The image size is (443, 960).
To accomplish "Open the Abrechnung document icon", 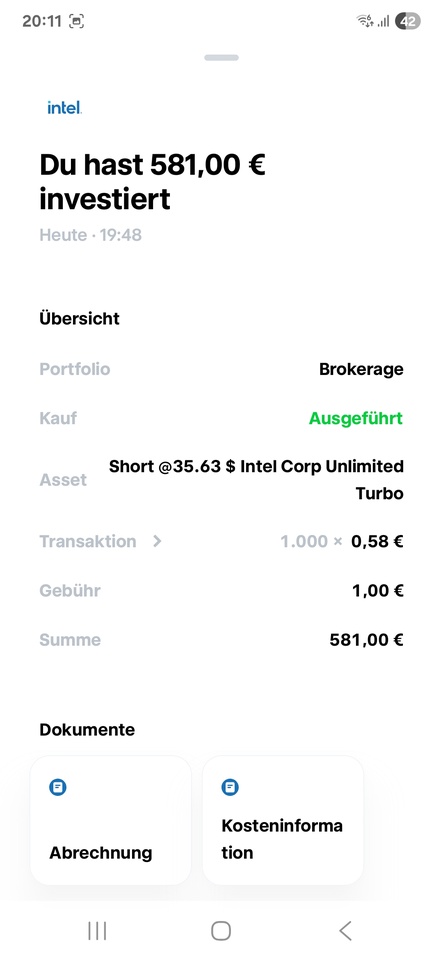I will tap(58, 787).
